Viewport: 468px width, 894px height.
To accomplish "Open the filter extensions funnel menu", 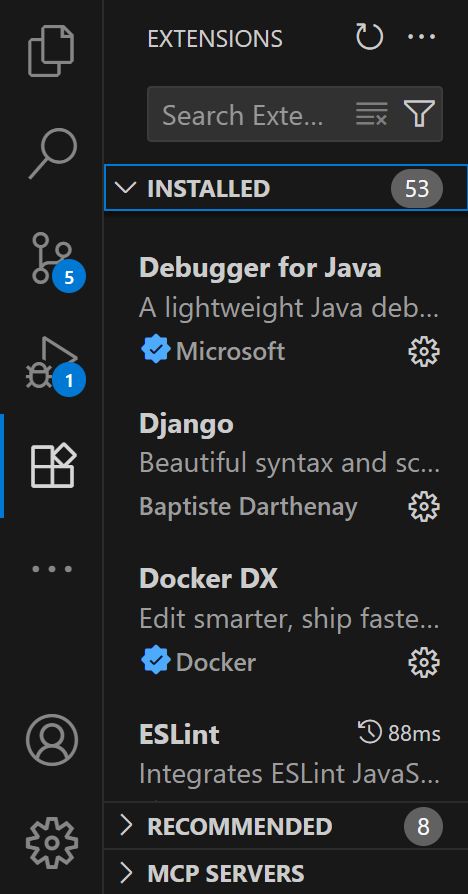I will tap(420, 113).
